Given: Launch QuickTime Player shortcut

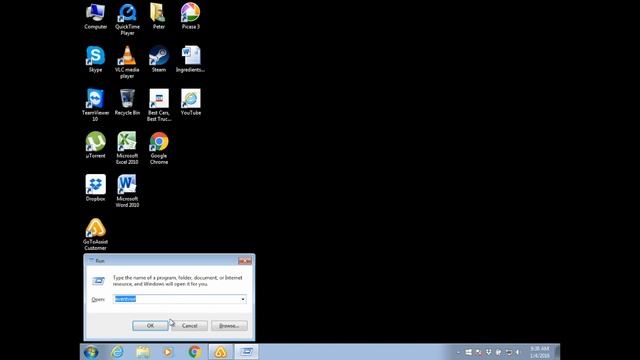Looking at the screenshot, I should 127,19.
